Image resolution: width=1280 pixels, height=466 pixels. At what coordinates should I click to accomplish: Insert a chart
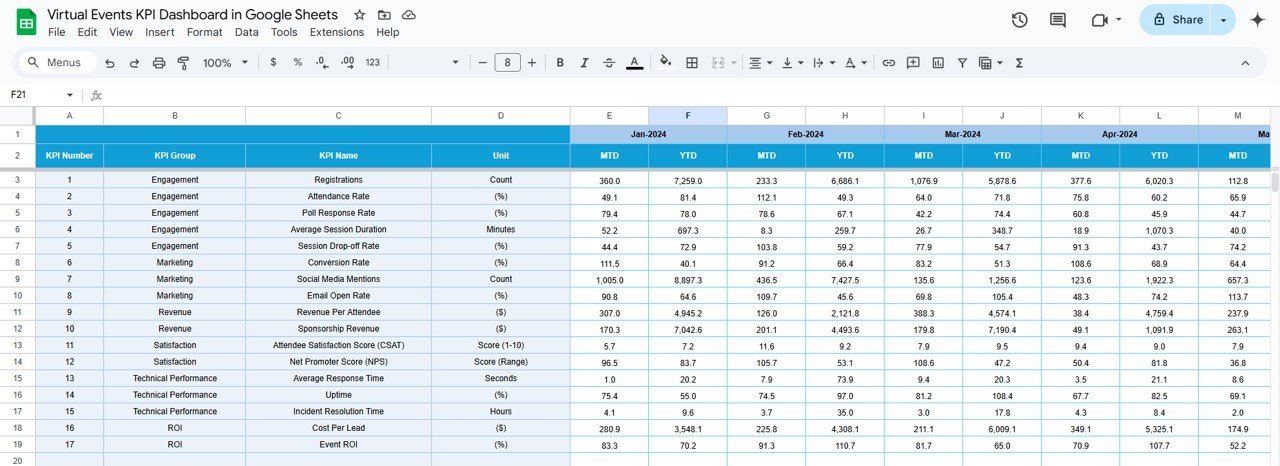938,62
